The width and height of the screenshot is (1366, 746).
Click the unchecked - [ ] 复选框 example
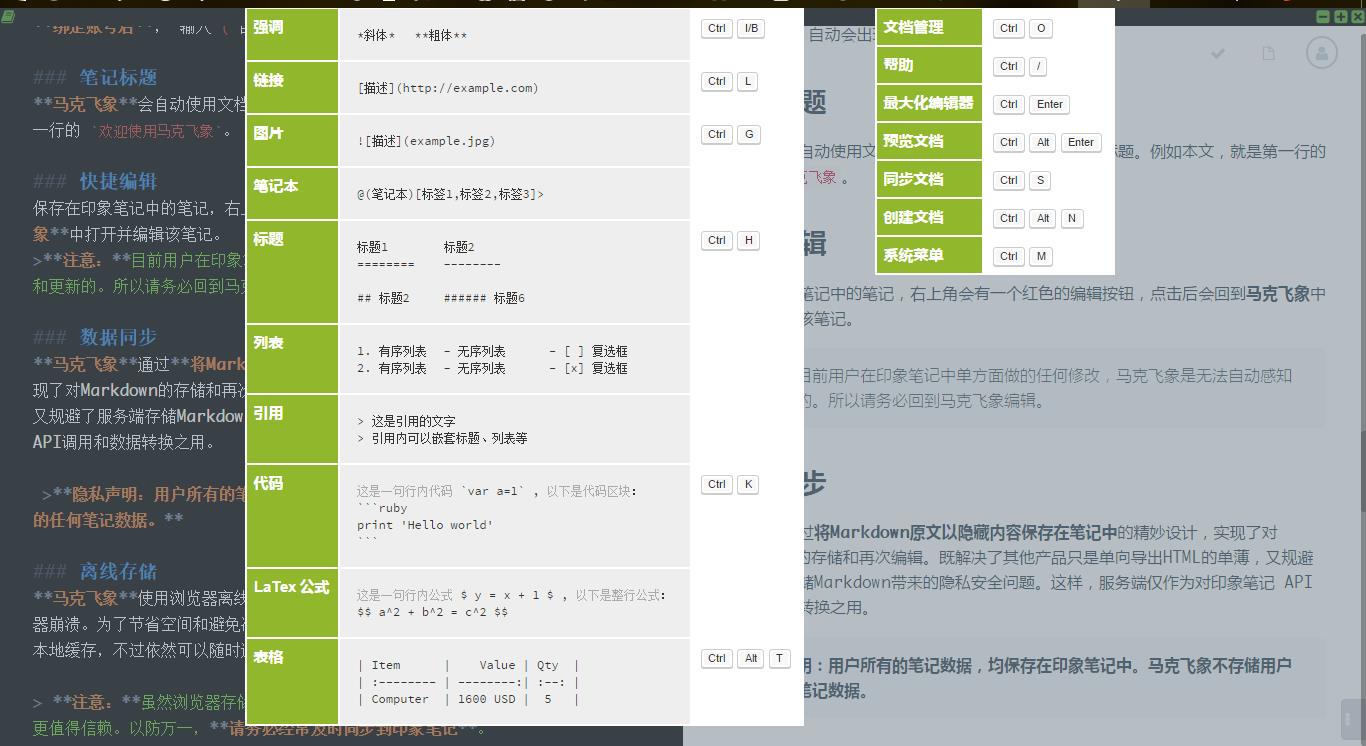click(588, 351)
